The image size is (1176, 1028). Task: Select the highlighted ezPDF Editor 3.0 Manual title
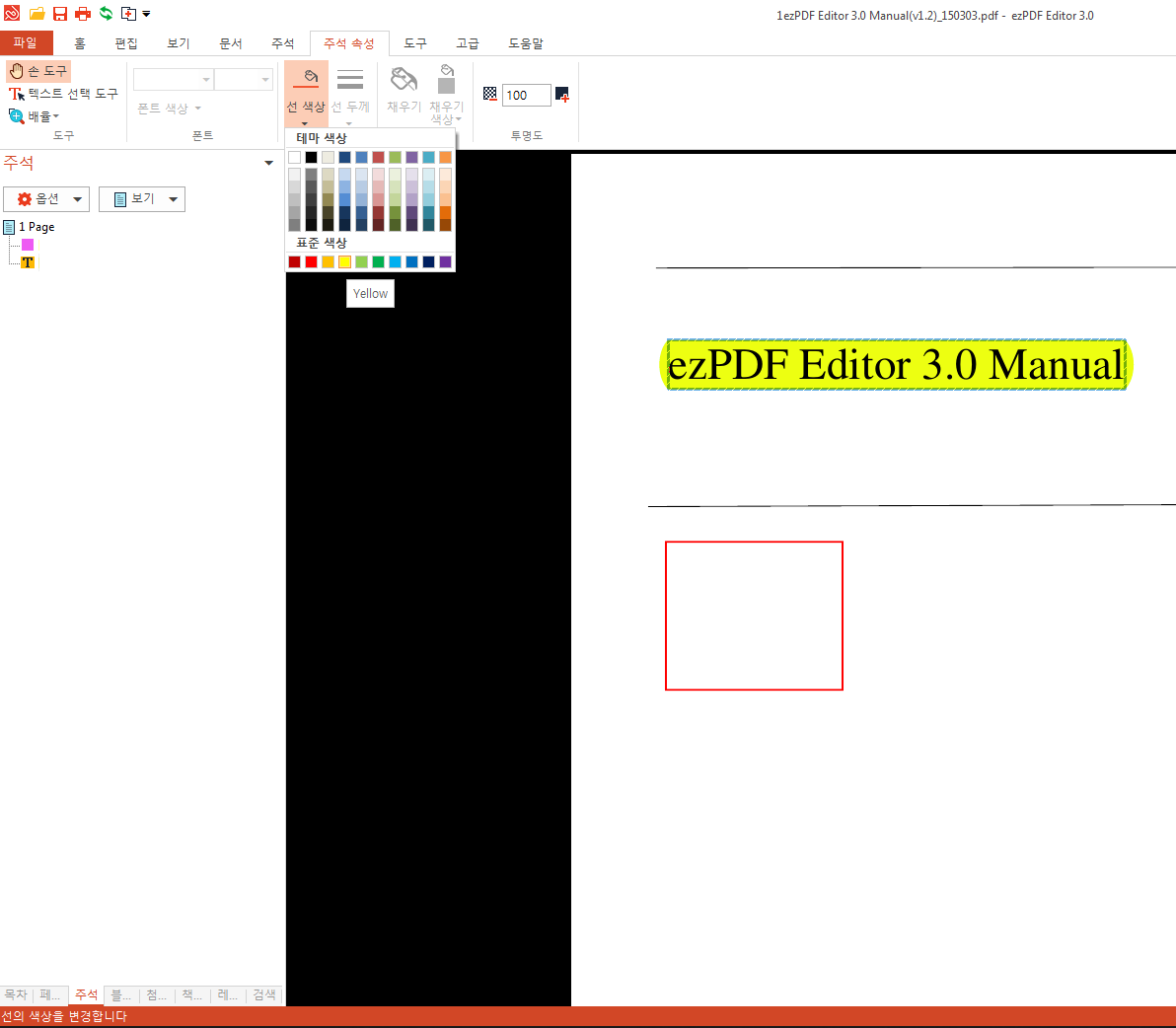(896, 365)
